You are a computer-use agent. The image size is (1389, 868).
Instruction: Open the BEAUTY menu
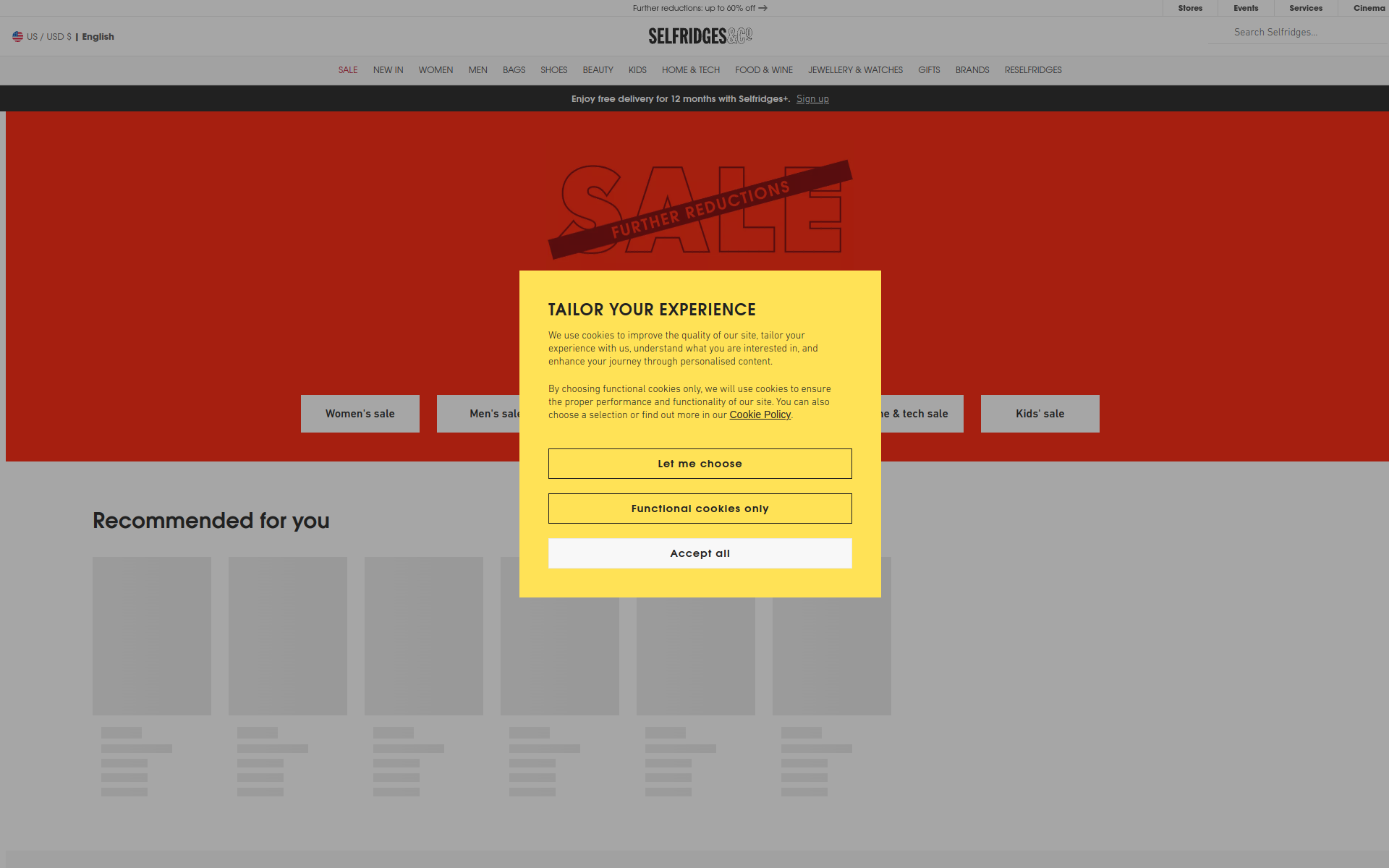click(598, 70)
